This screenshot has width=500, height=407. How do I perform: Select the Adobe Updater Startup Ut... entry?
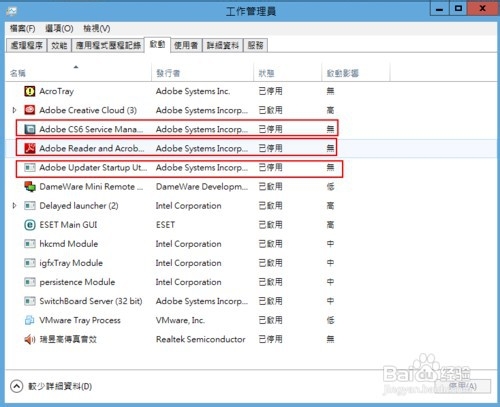93,167
